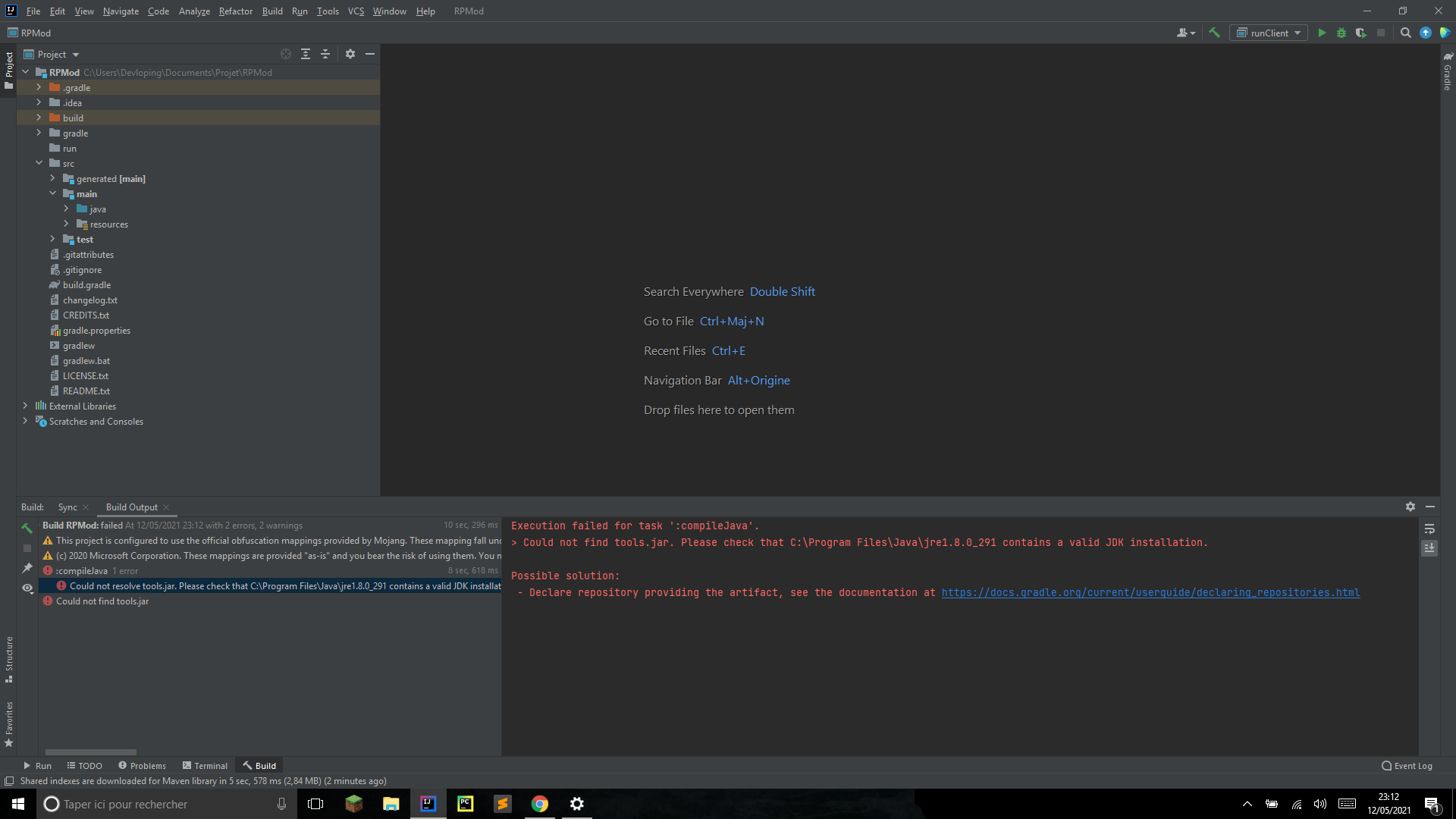The height and width of the screenshot is (819, 1456).
Task: Open the Gradle docs repositories link
Action: coord(1150,592)
